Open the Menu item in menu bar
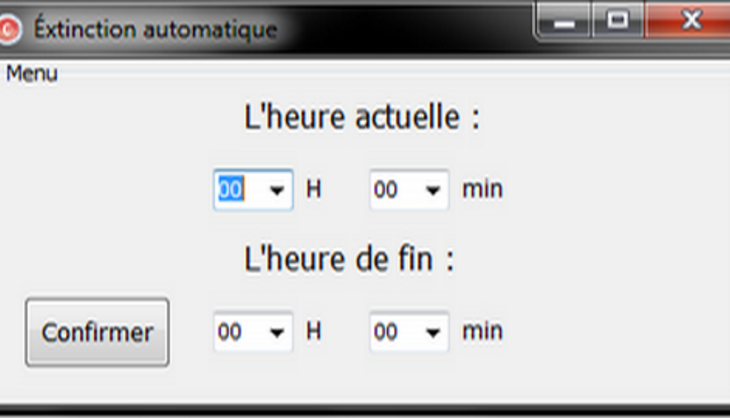The height and width of the screenshot is (418, 730). coord(32,74)
